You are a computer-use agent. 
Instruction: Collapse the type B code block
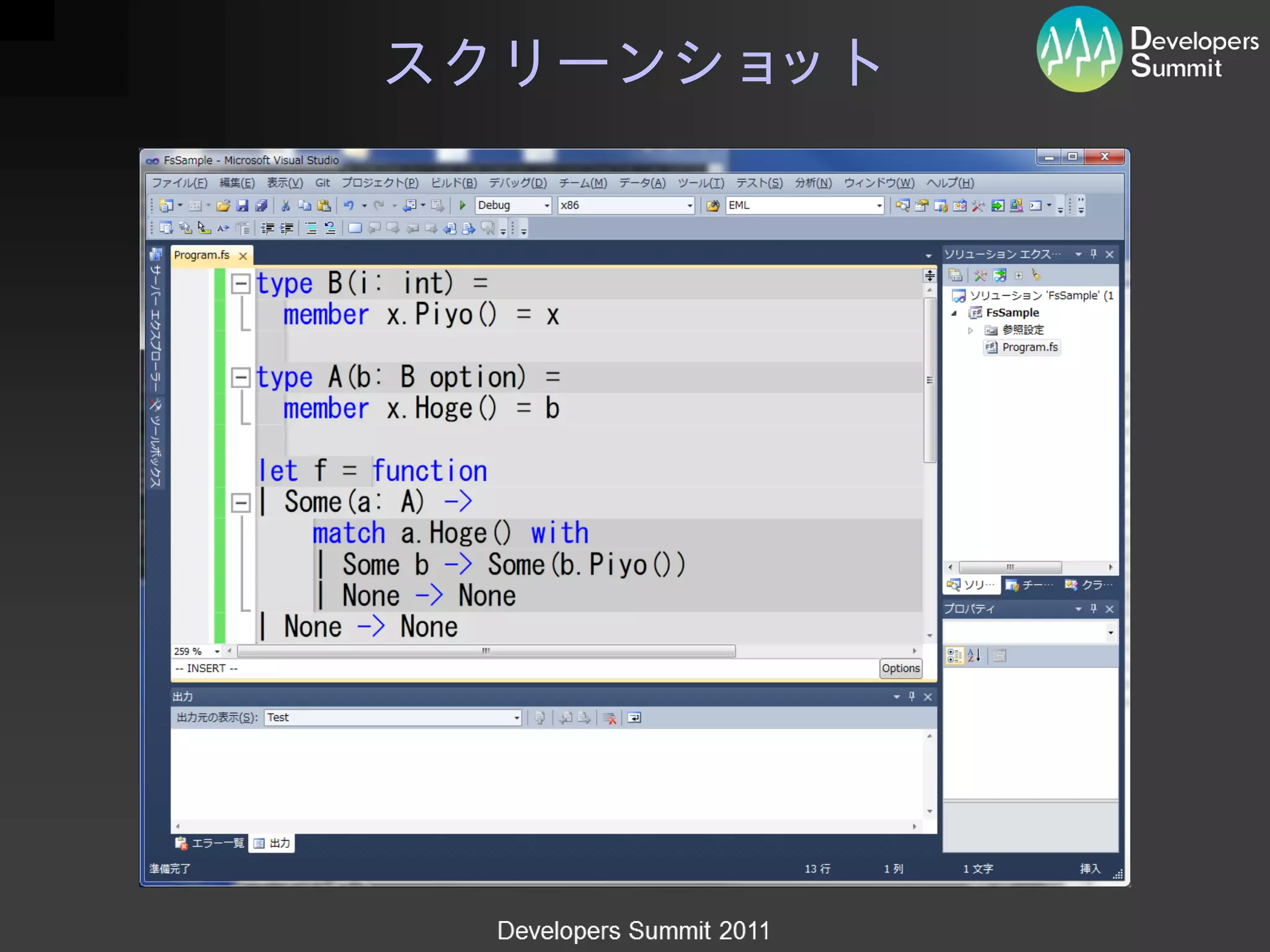click(241, 284)
